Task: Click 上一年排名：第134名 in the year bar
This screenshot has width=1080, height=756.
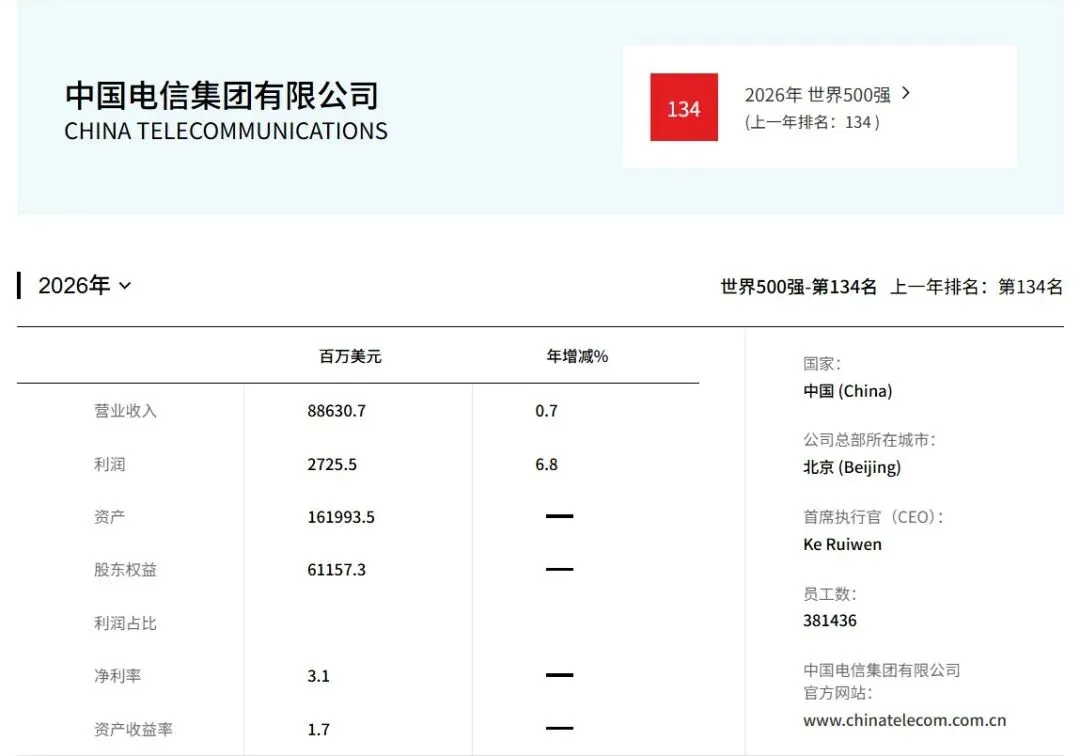Action: [976, 286]
